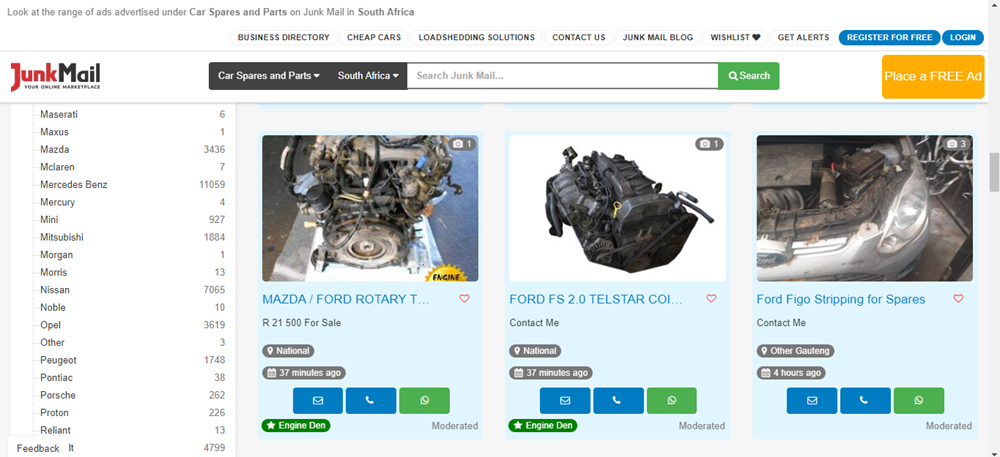View Ford Figo stripping photo thumbnail

[x=865, y=208]
